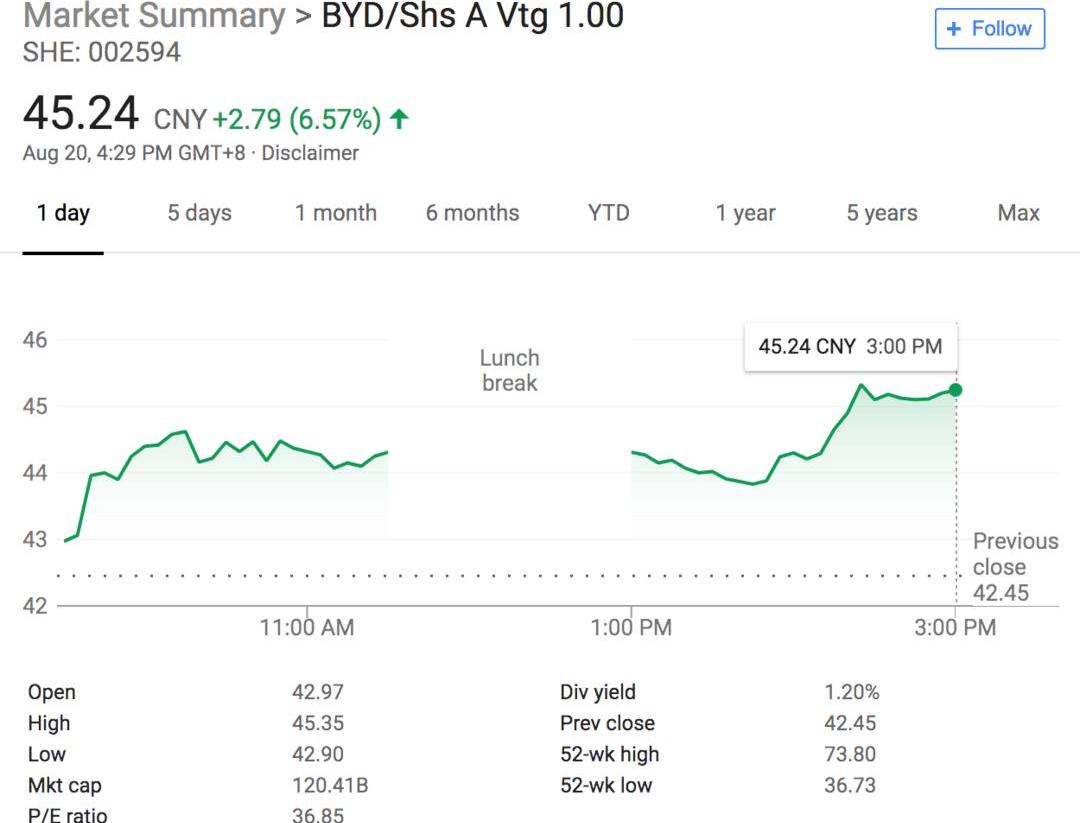Screen dimensions: 1080x823
Task: Click the Previous close 42.45 label
Action: pyautogui.click(x=1015, y=567)
